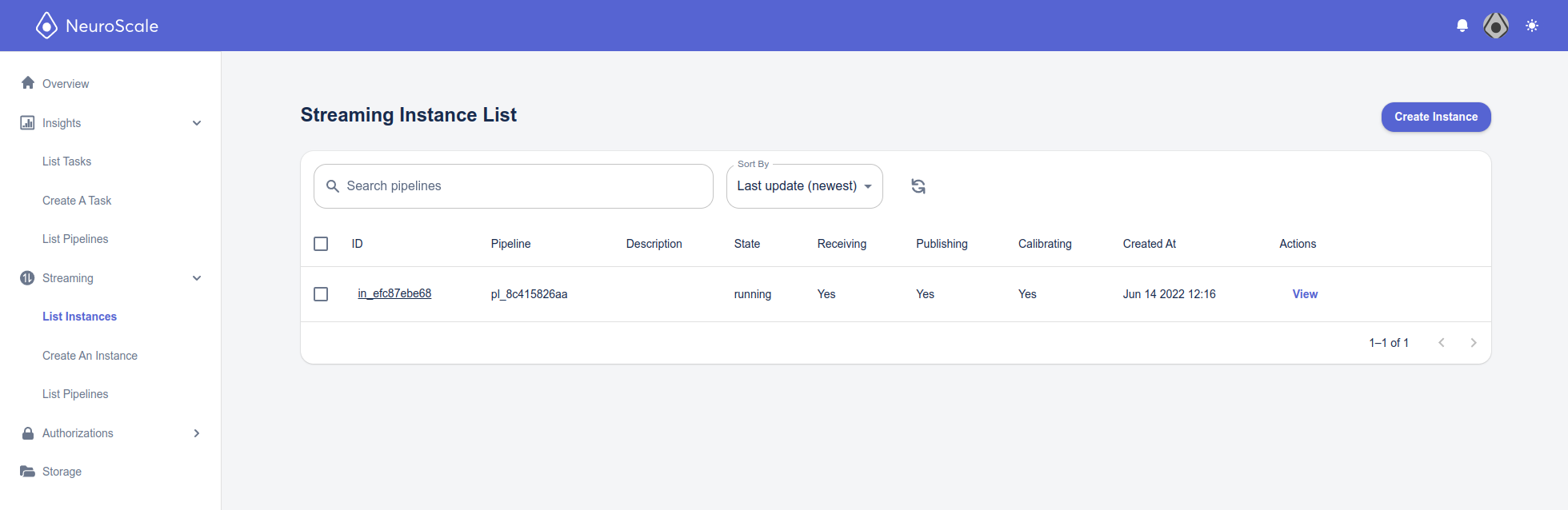Click the Streaming Instance List heading

(x=408, y=115)
